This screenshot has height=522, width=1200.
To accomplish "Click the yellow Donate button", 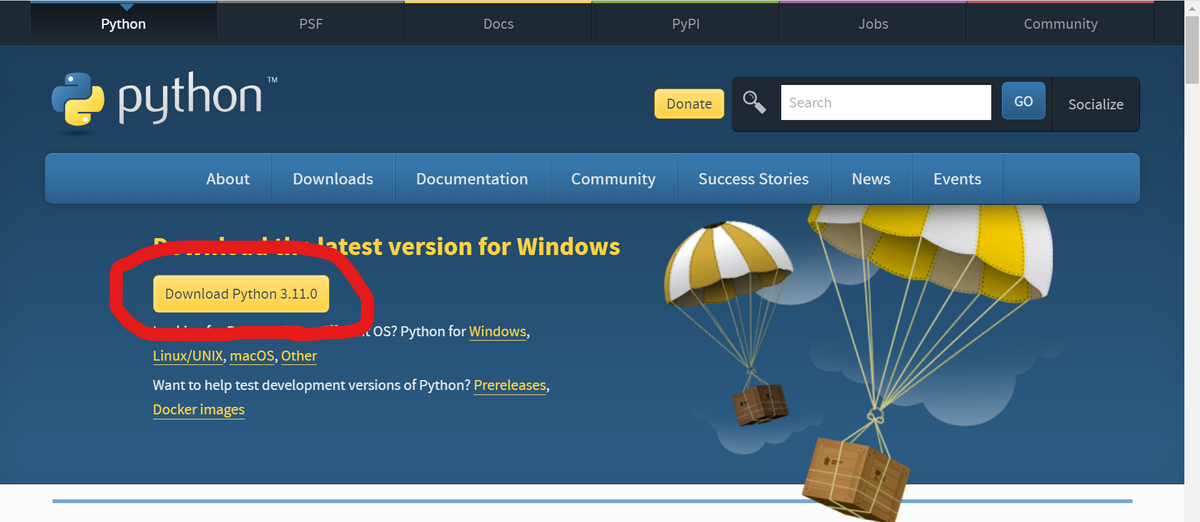I will (689, 104).
